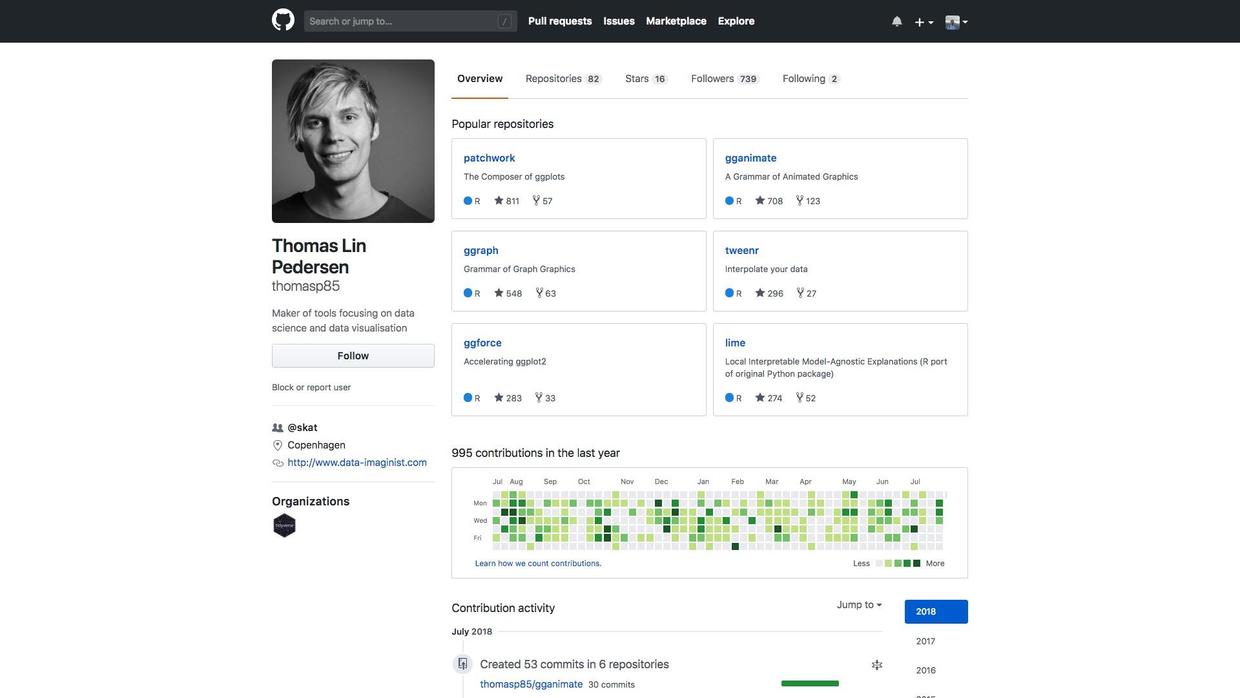This screenshot has width=1240, height=698.
Task: Click the patchwork stargazers star icon
Action: [x=499, y=201]
